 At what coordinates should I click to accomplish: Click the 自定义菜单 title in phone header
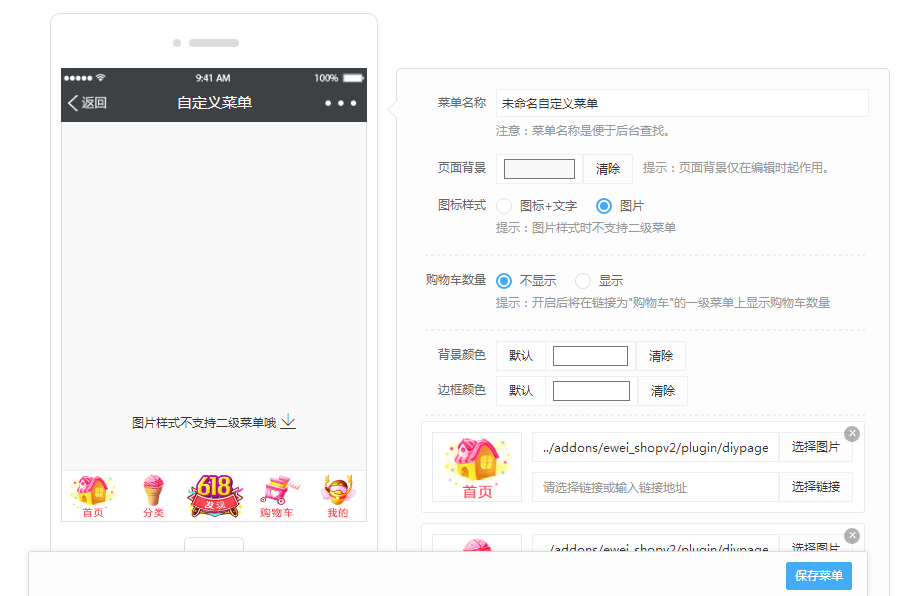point(215,103)
